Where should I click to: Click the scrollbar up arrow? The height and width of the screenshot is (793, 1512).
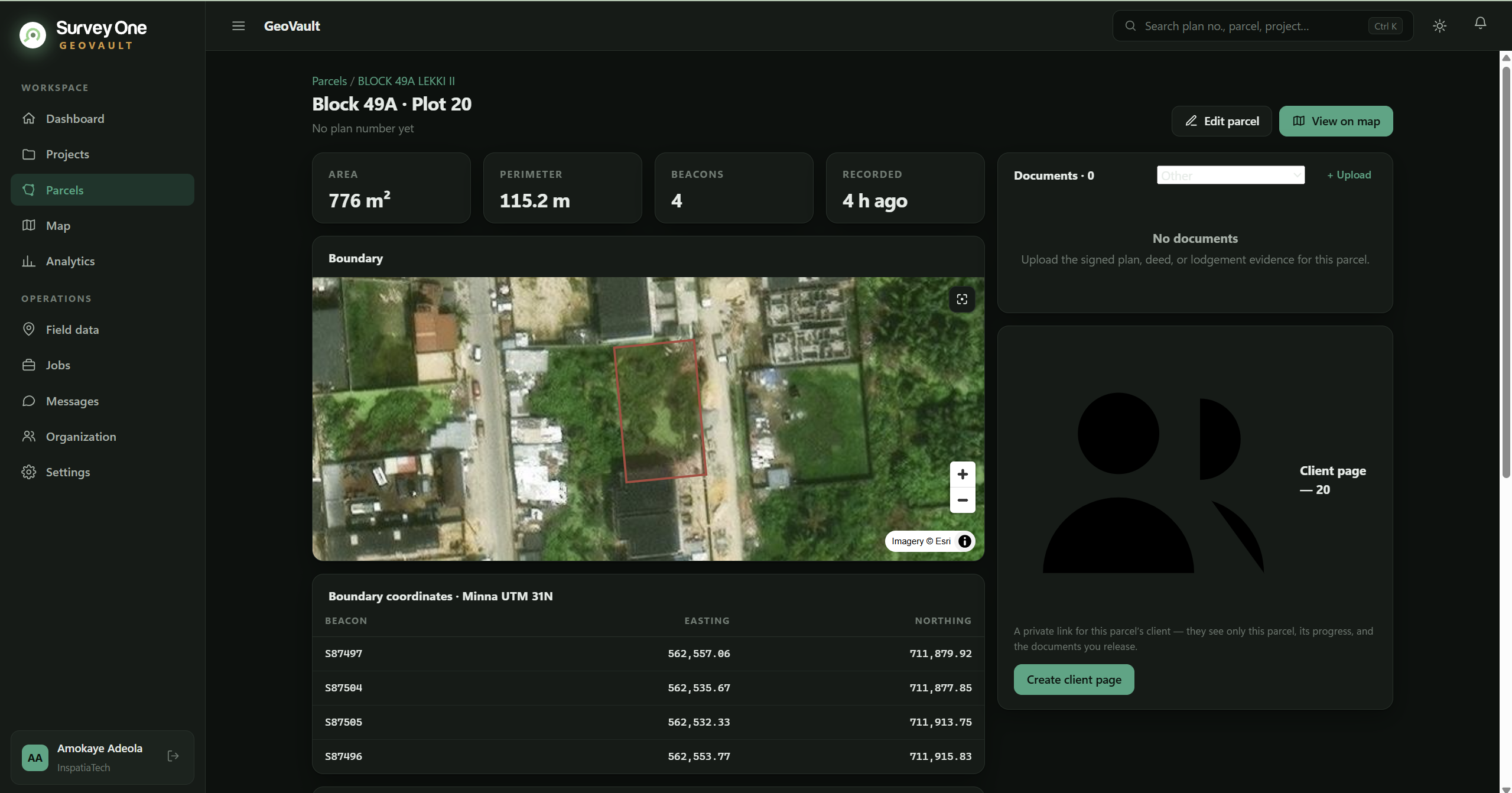click(x=1506, y=57)
